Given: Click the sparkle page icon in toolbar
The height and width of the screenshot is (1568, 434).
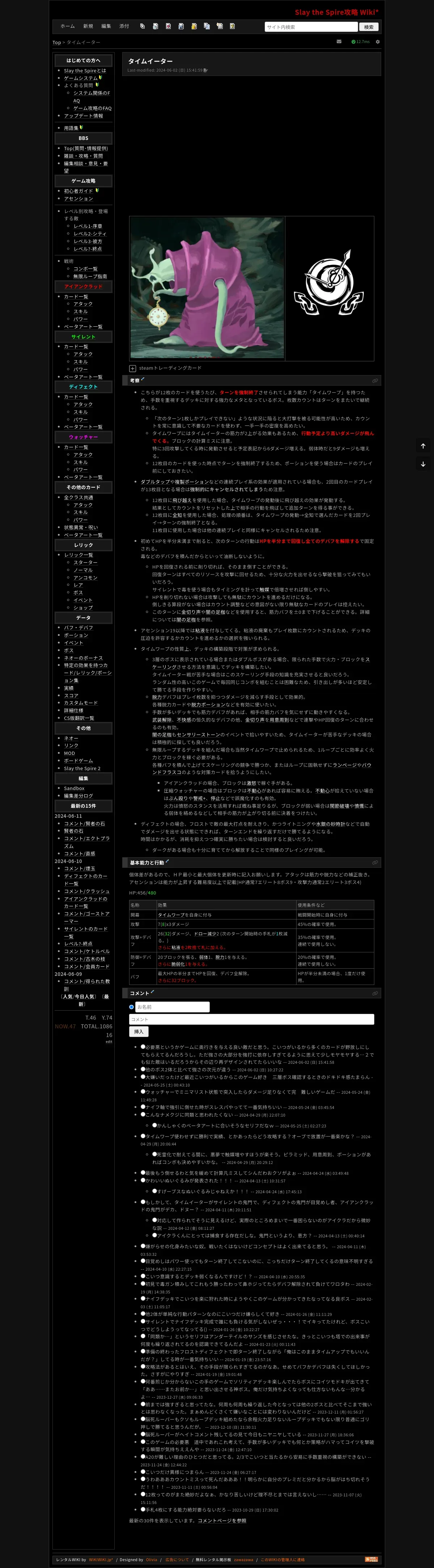Looking at the screenshot, I should coord(219,26).
